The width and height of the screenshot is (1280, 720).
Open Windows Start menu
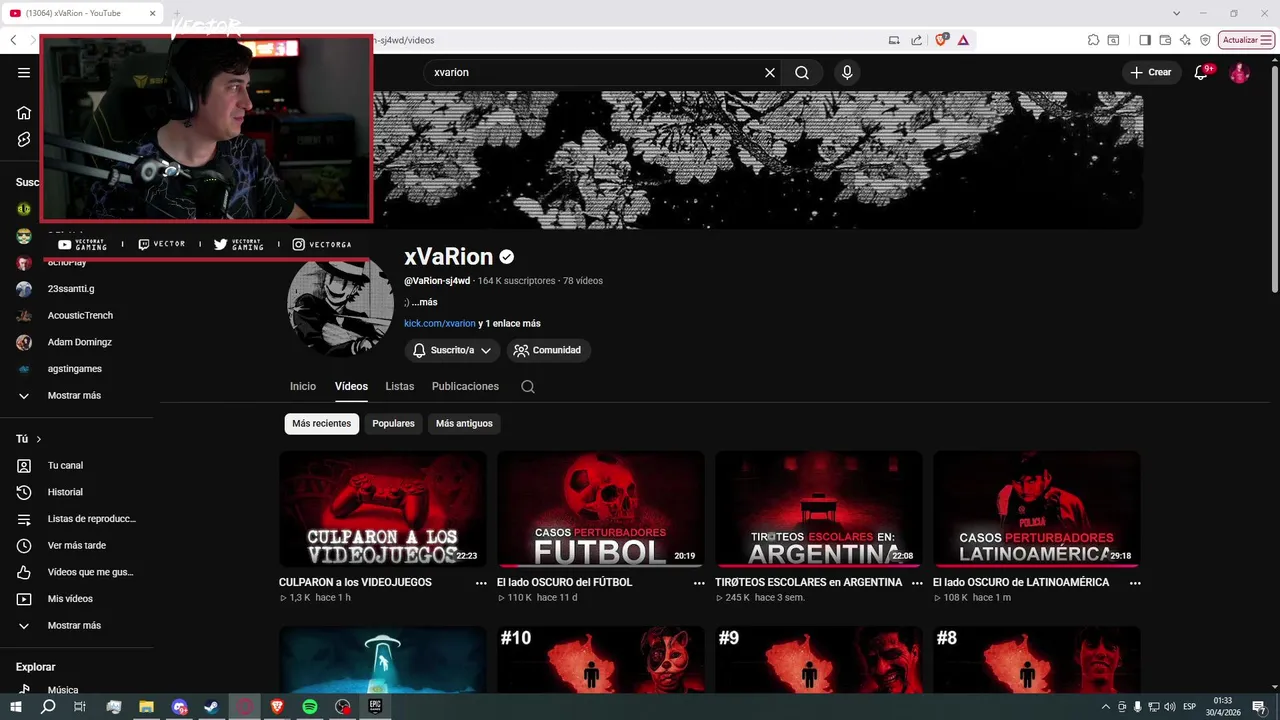[x=16, y=707]
